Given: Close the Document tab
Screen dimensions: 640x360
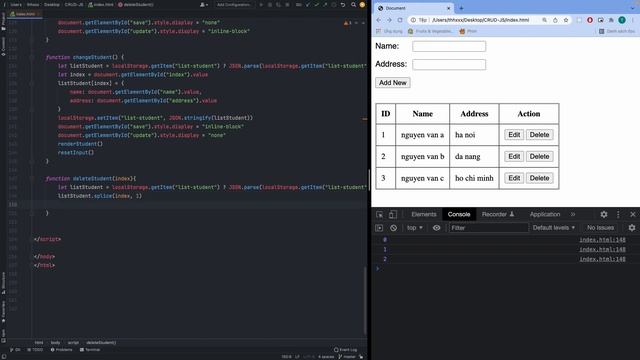Looking at the screenshot, I should coord(449,8).
